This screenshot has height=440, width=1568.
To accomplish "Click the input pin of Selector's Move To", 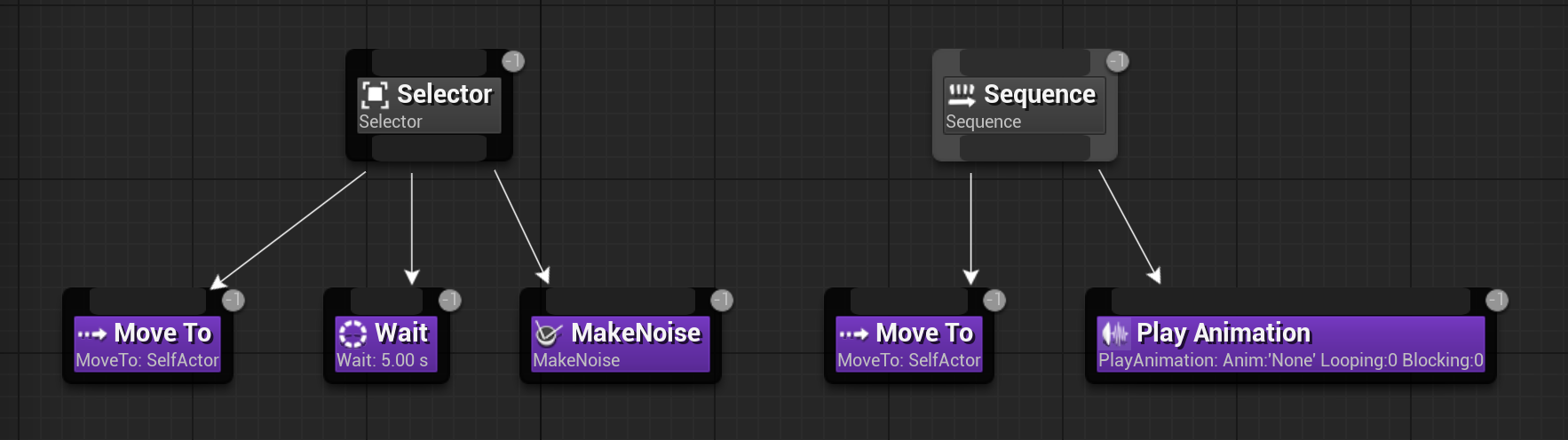I will 147,301.
